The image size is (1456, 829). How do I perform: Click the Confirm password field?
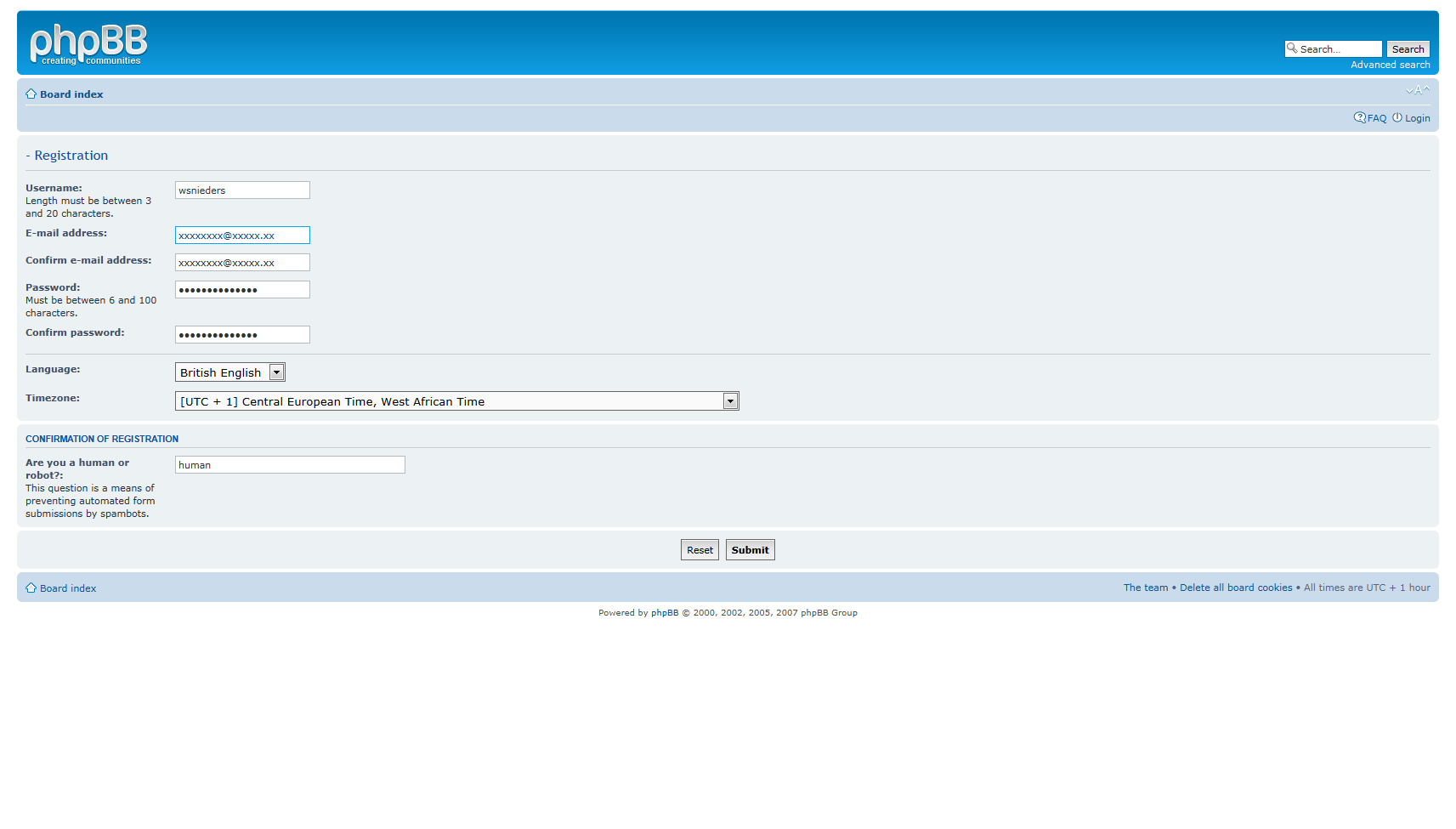242,335
